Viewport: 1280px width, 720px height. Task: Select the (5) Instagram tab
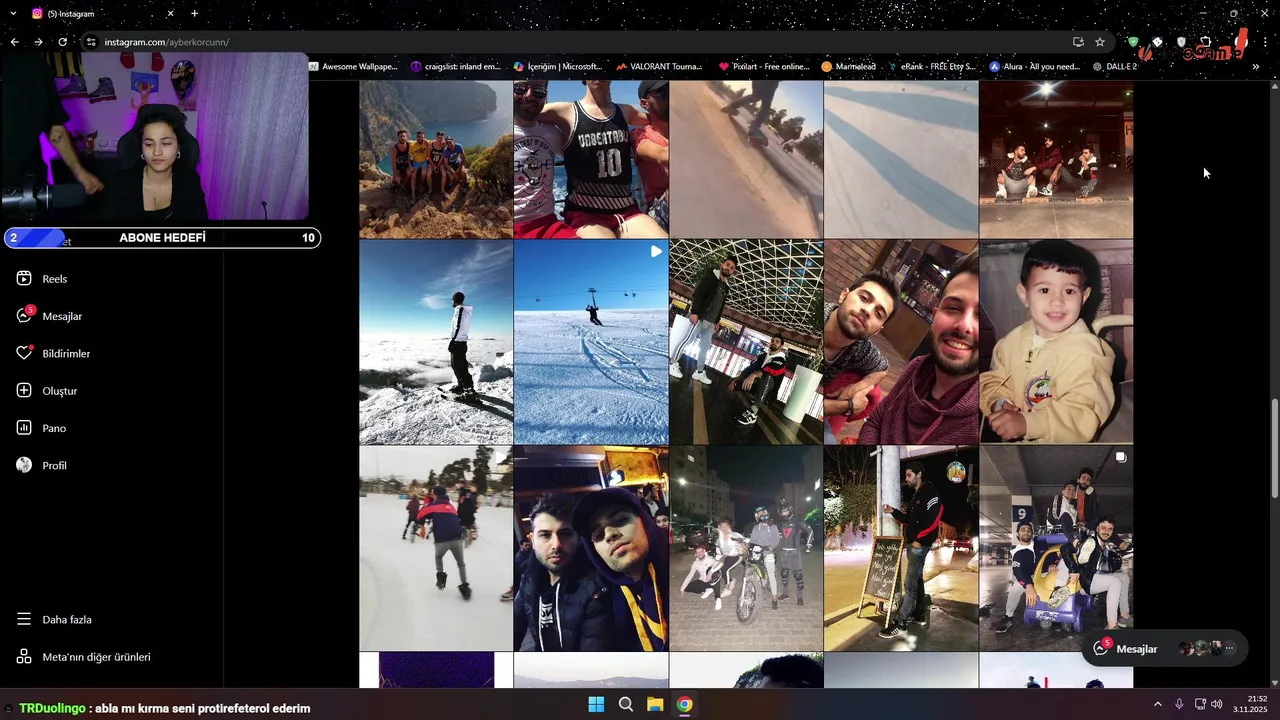(x=102, y=14)
